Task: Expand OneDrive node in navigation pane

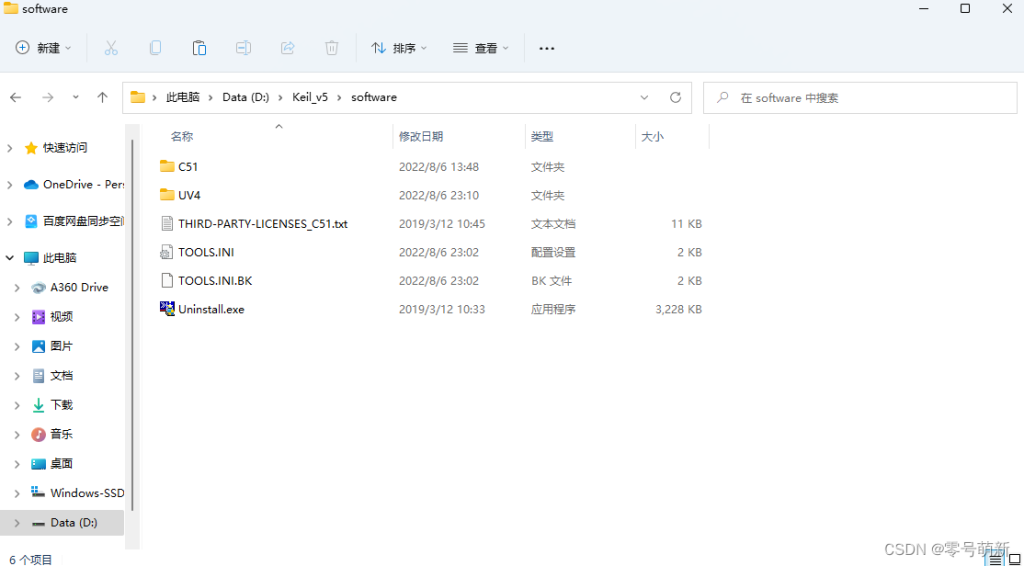Action: (10, 185)
